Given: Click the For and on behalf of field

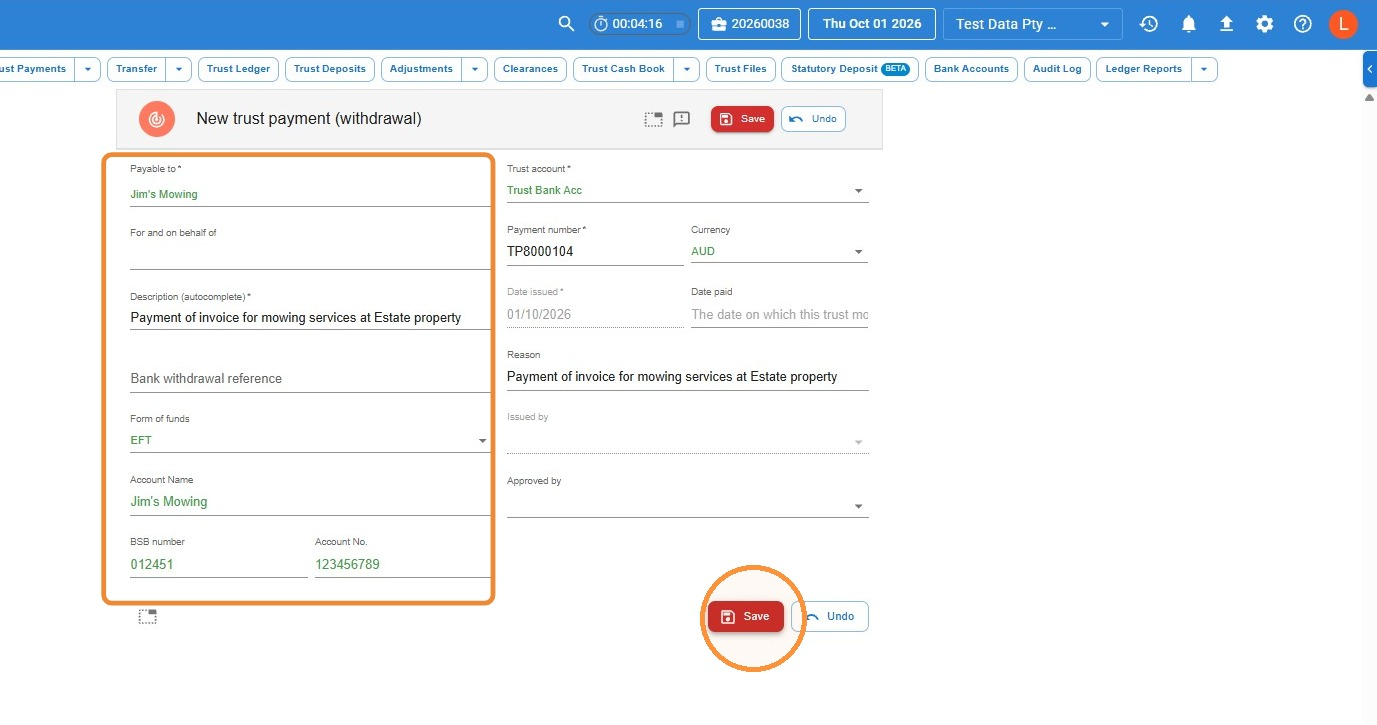Looking at the screenshot, I should pos(310,254).
